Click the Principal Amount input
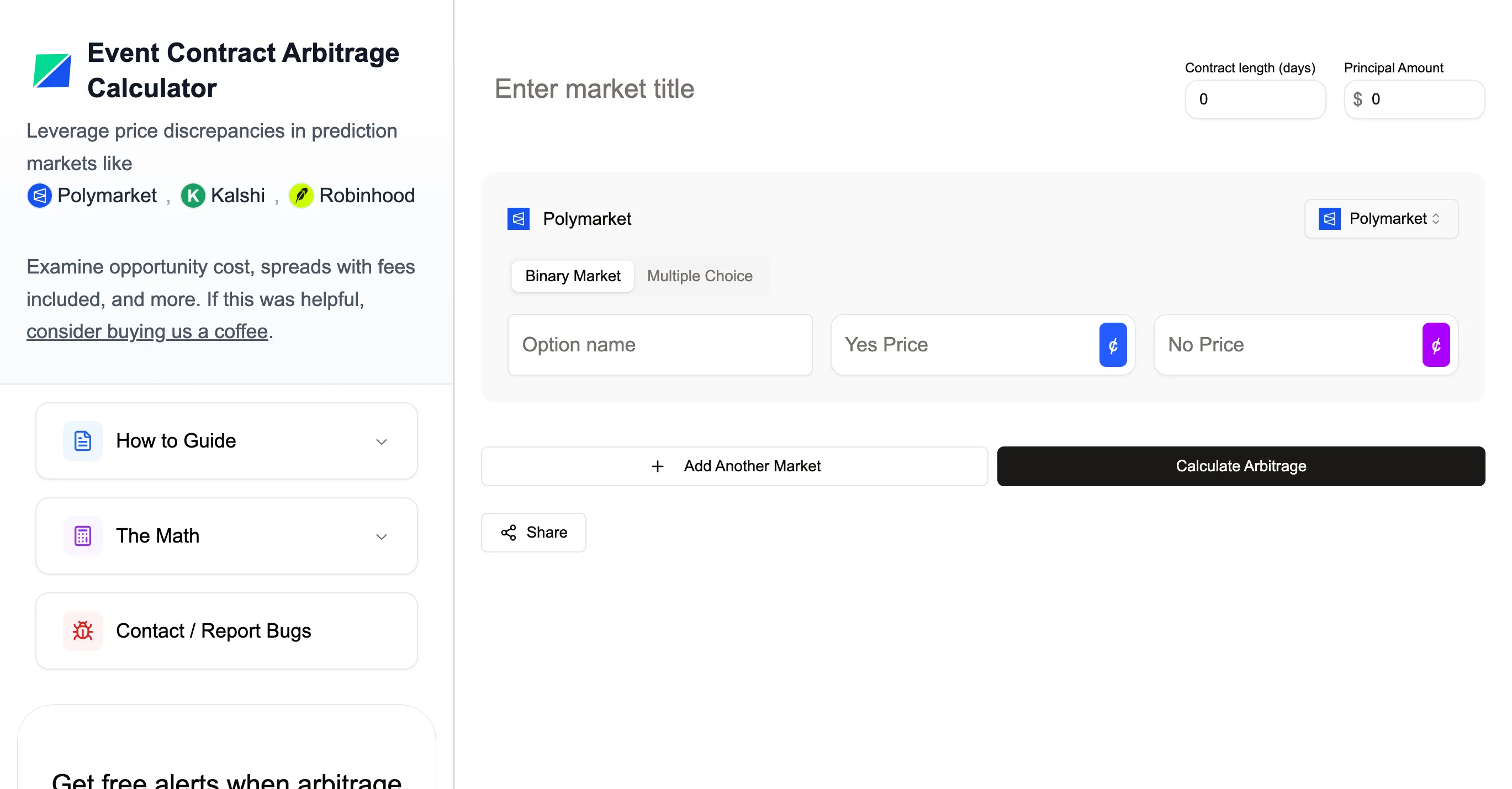Image resolution: width=1512 pixels, height=789 pixels. 1414,99
